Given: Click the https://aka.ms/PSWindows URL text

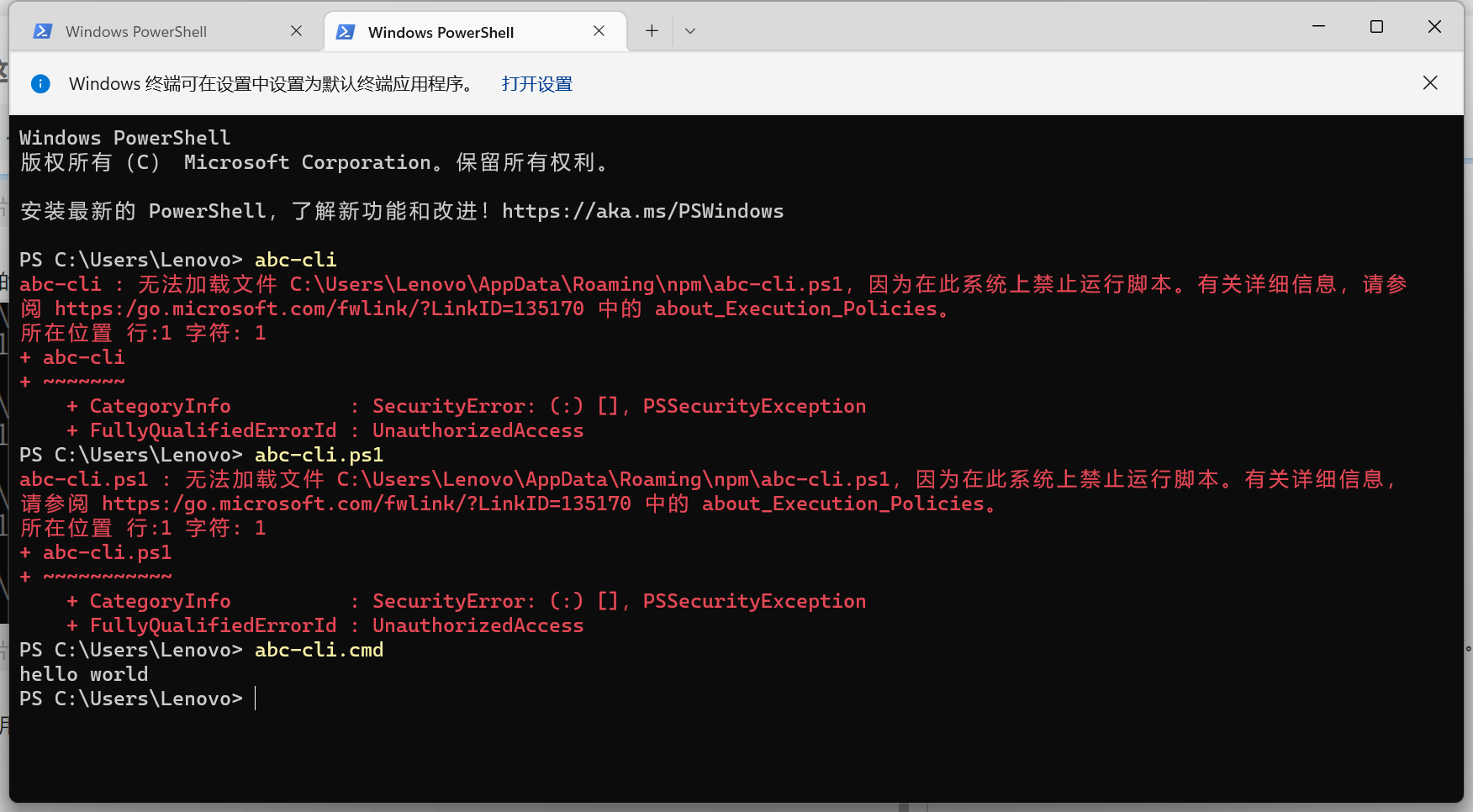Looking at the screenshot, I should coord(642,211).
